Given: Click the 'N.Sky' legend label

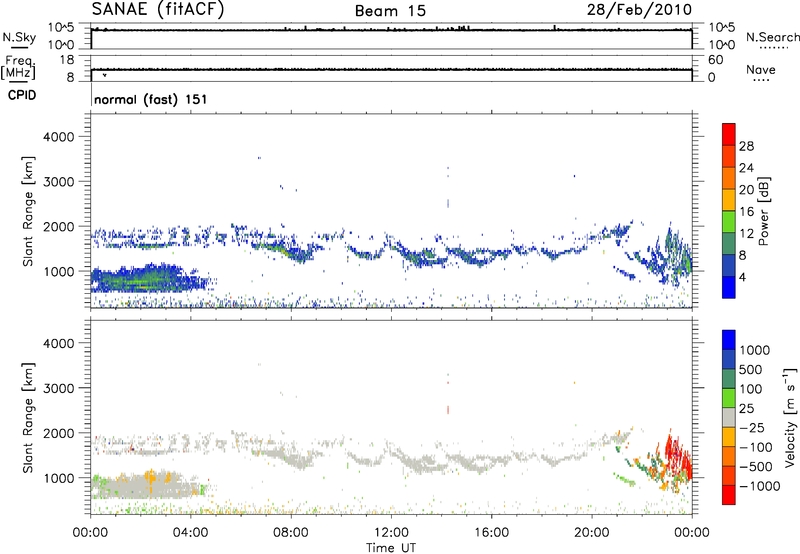Looking at the screenshot, I should (x=19, y=37).
